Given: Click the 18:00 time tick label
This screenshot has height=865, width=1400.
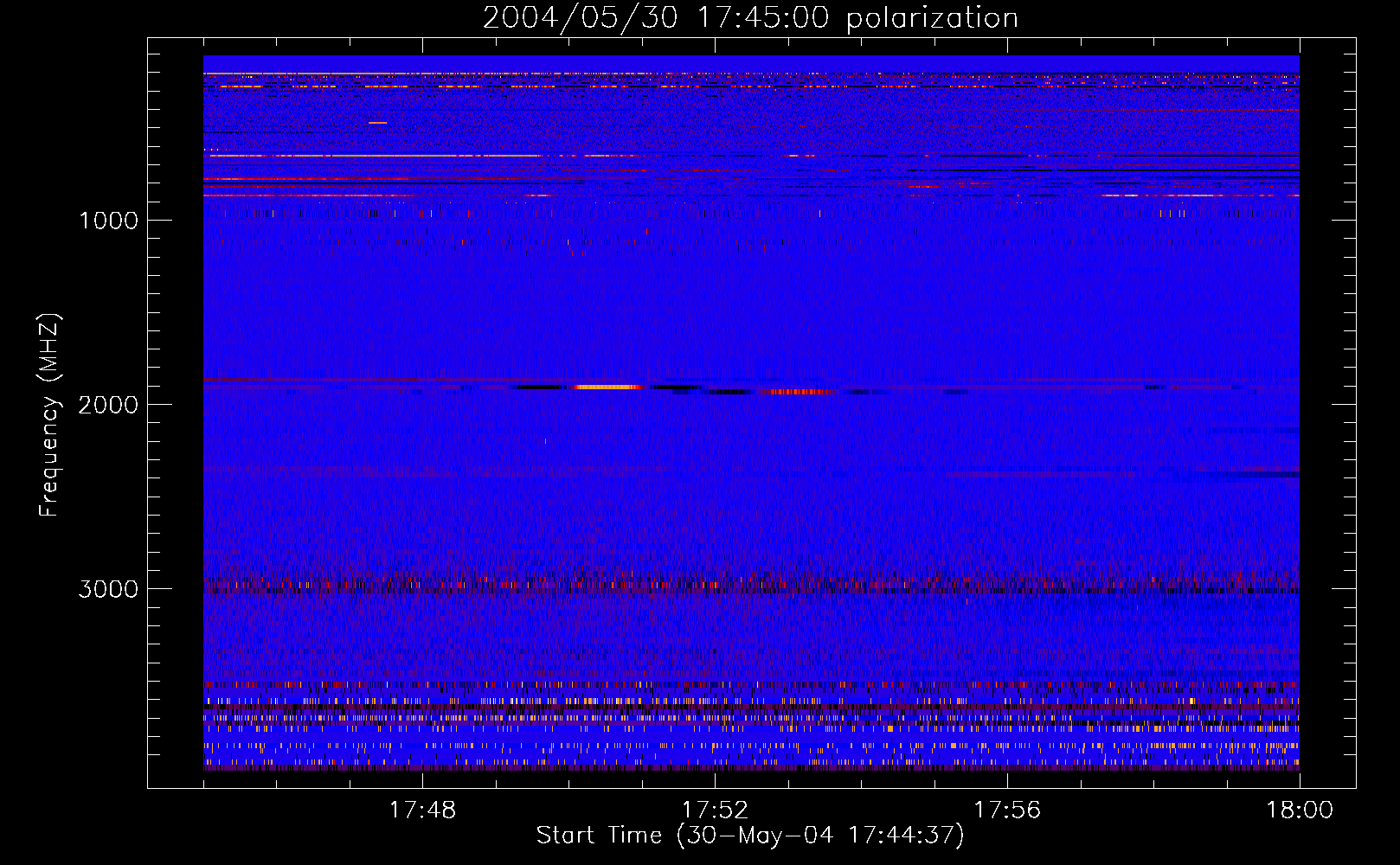Looking at the screenshot, I should click(1300, 811).
